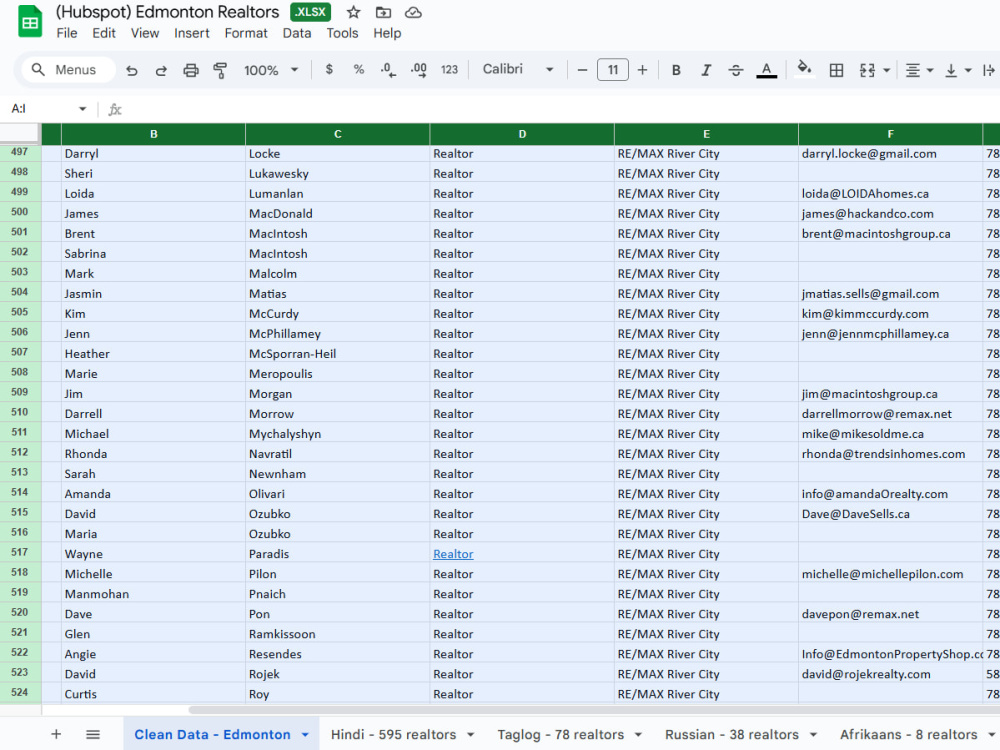Screen dimensions: 1000x750
Task: Toggle bold formatting
Action: (x=676, y=70)
